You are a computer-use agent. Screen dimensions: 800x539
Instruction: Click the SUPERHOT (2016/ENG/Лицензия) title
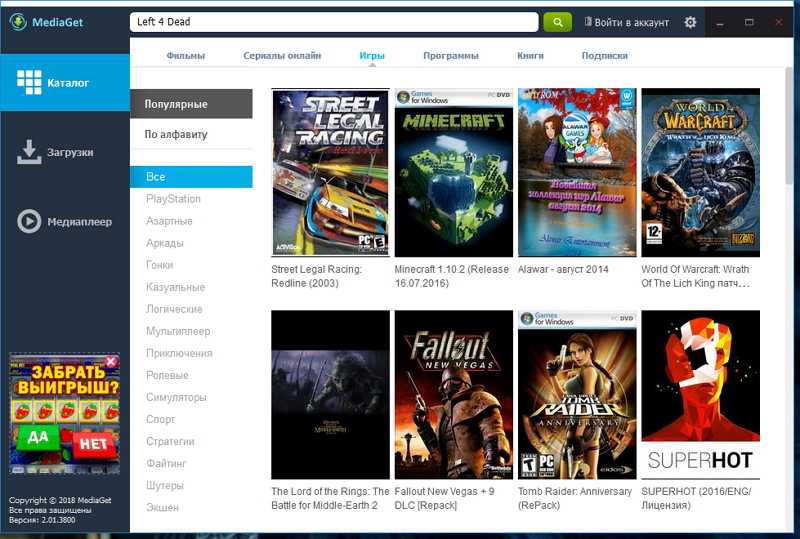pyautogui.click(x=696, y=498)
